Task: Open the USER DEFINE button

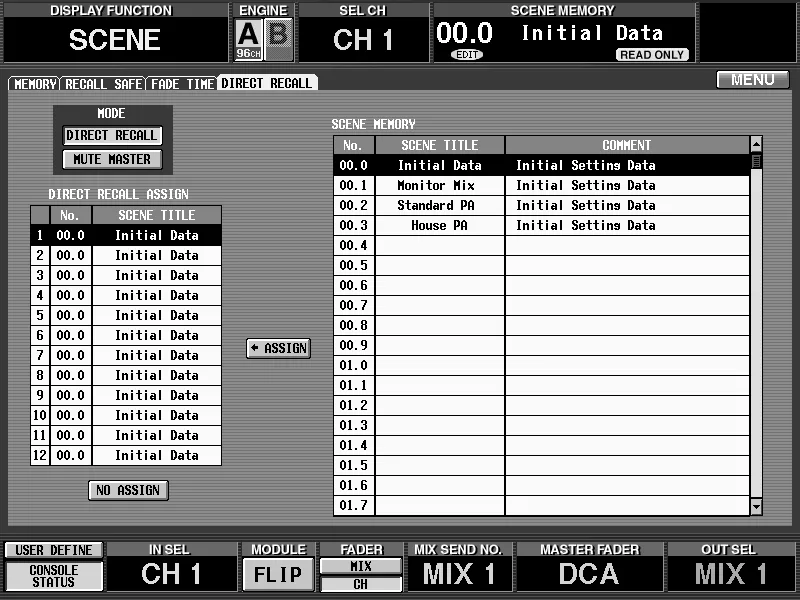Action: tap(54, 550)
